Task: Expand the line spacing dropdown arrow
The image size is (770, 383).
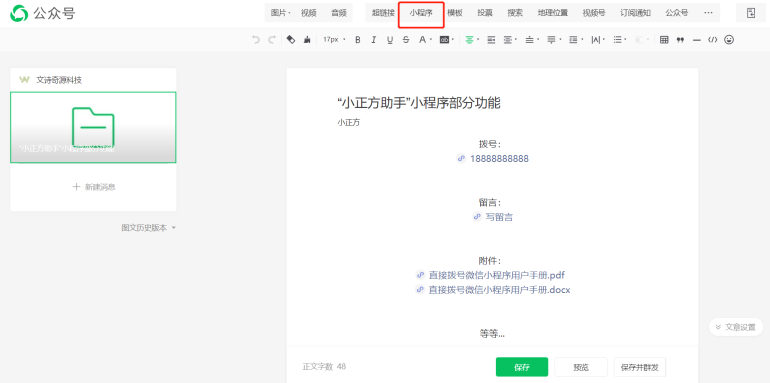Action: tap(538, 40)
